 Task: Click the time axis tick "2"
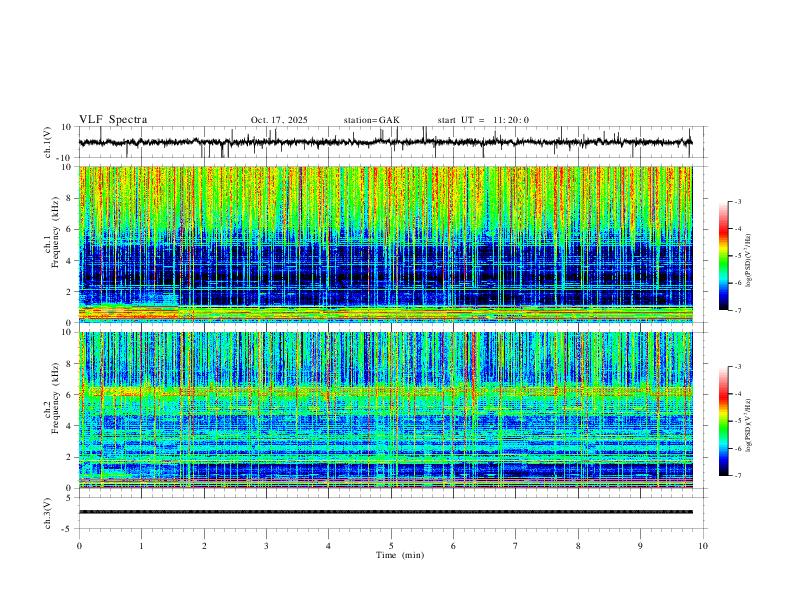click(204, 546)
